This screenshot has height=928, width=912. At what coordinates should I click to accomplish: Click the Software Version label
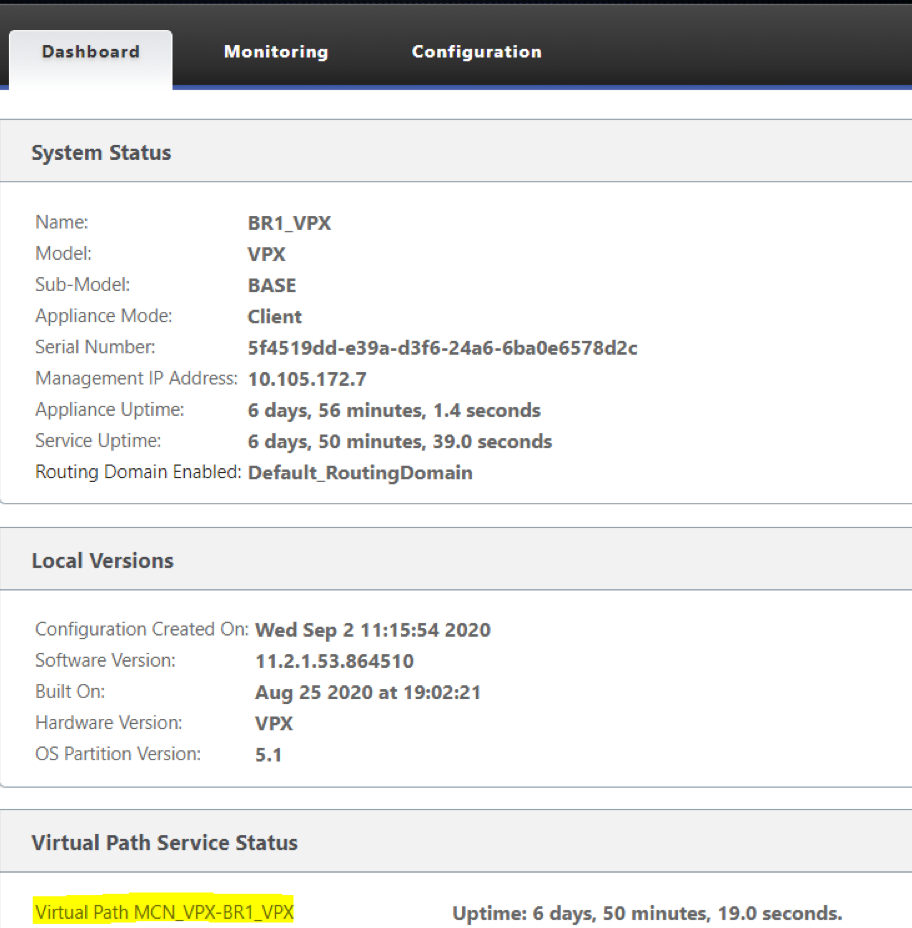click(x=105, y=660)
